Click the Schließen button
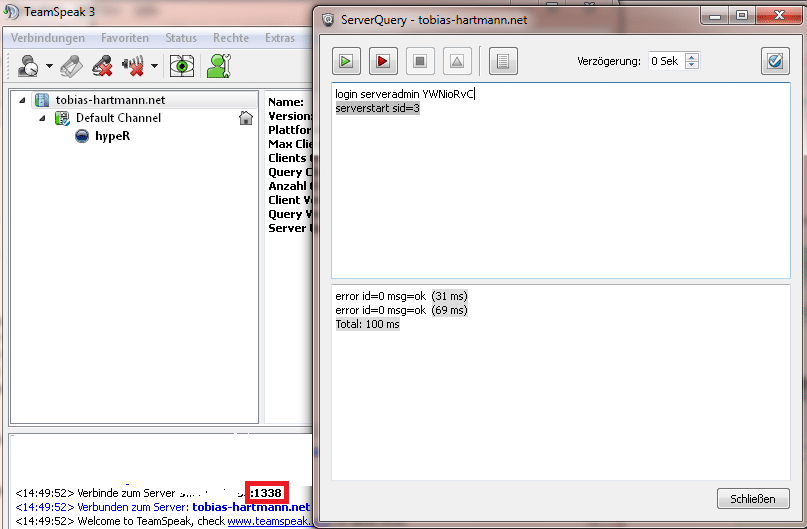Screen dimensions: 807x529 [x=753, y=499]
